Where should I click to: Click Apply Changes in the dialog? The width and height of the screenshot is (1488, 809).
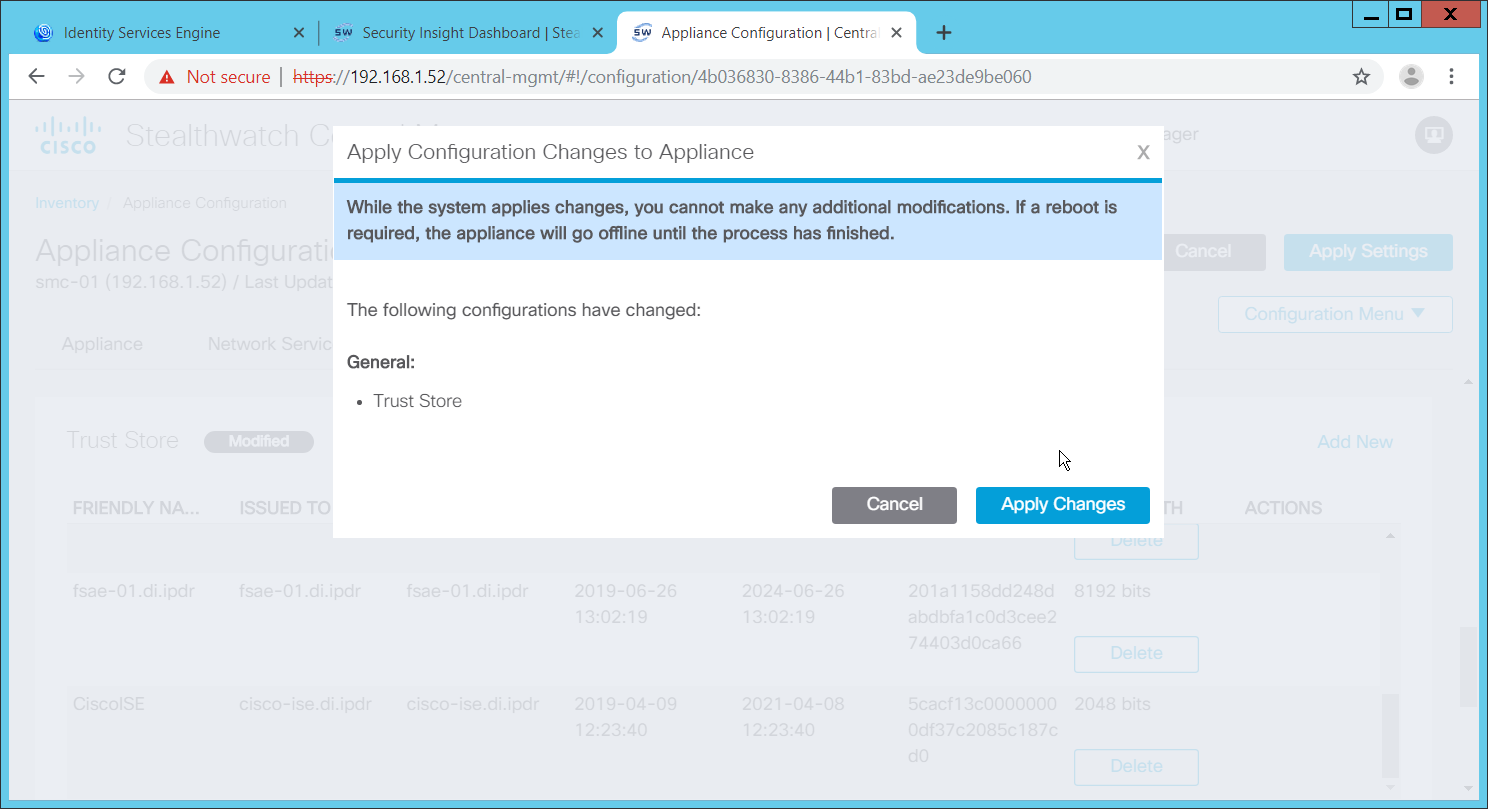tap(1062, 505)
